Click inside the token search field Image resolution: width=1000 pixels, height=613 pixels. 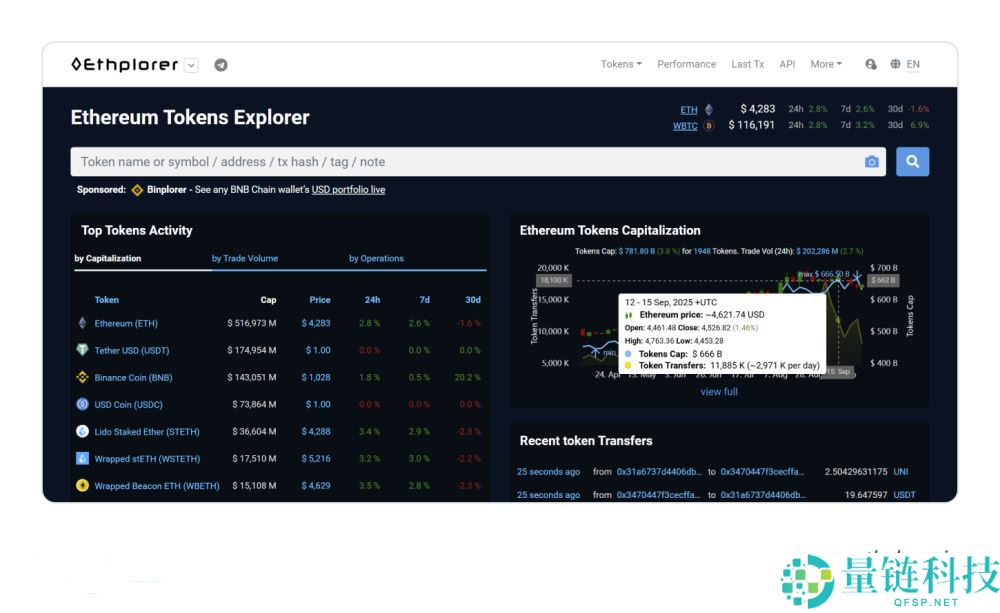click(x=400, y=161)
